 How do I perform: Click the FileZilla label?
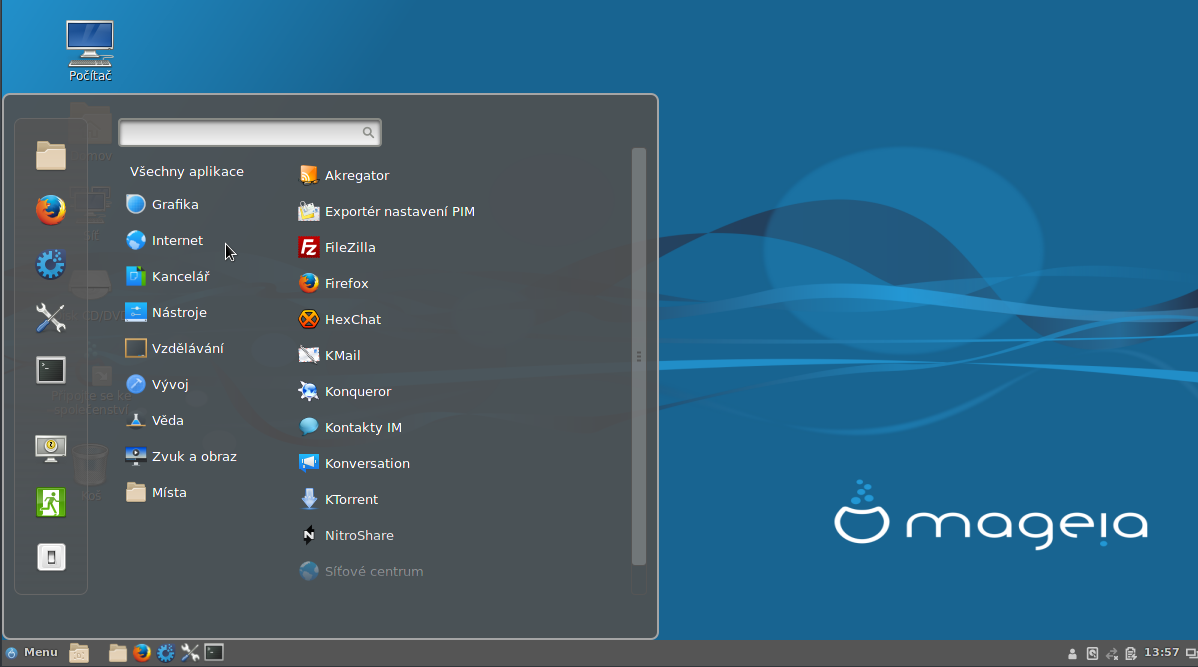(x=350, y=247)
